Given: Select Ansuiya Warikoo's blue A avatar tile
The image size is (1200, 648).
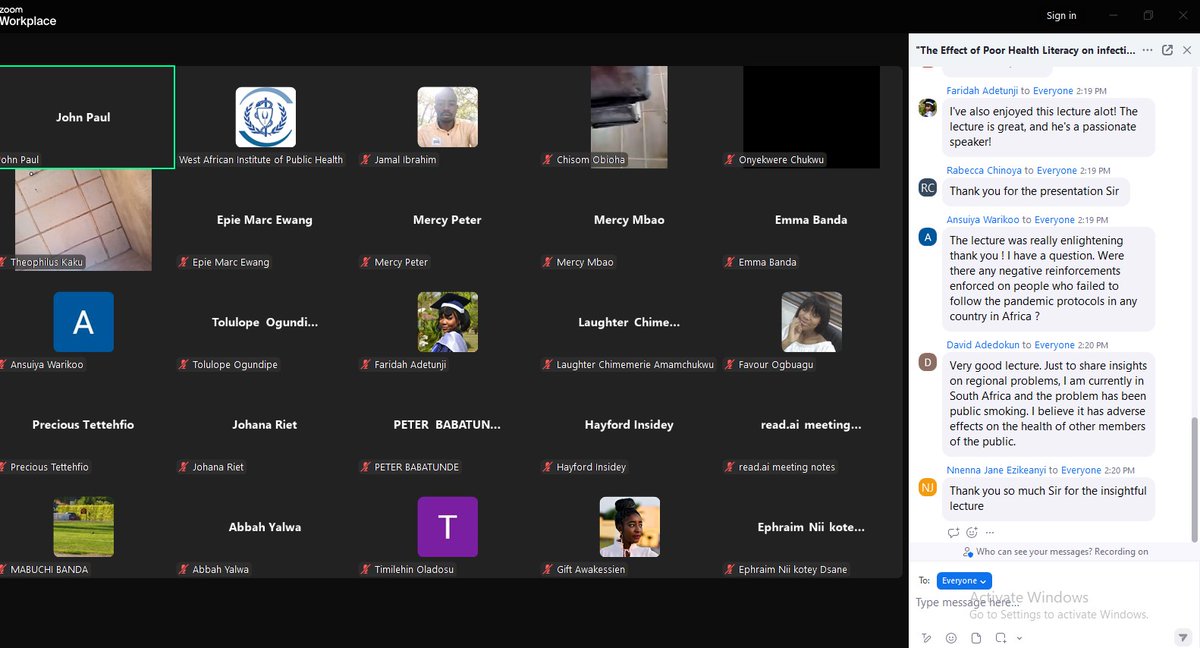Looking at the screenshot, I should pos(84,322).
